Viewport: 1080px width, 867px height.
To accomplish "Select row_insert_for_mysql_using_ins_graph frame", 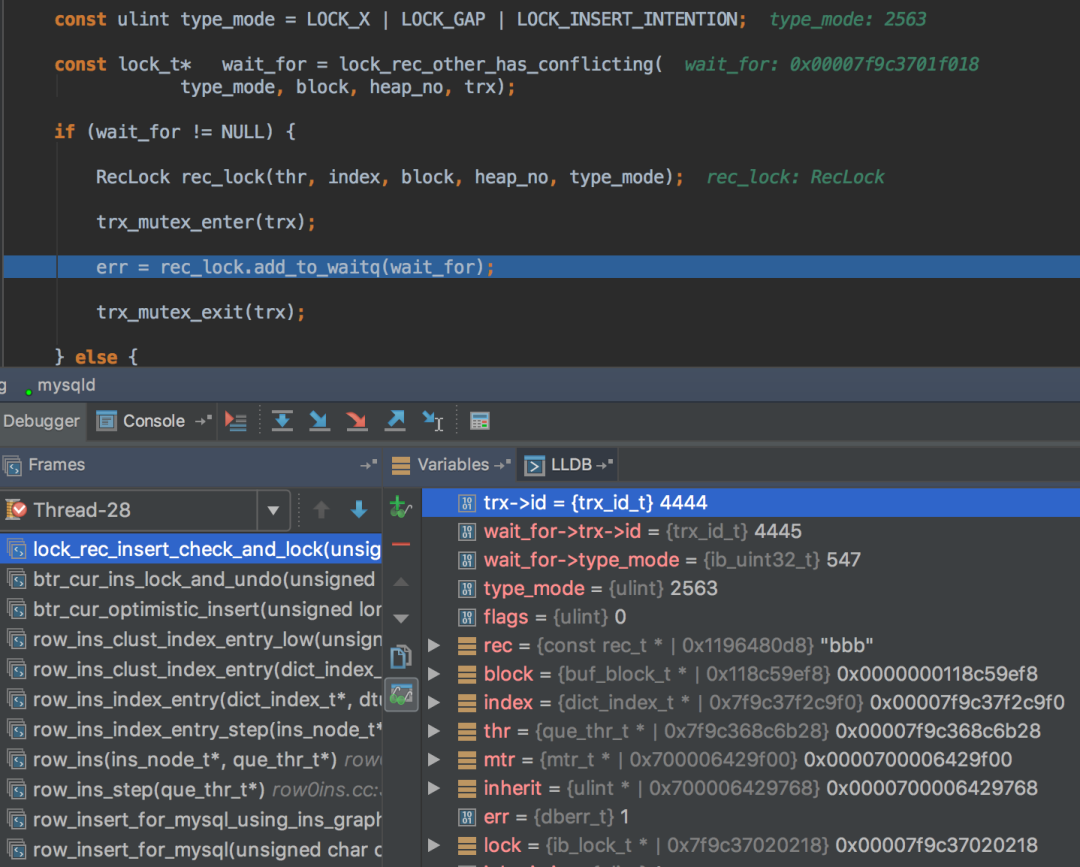I will tap(191, 819).
